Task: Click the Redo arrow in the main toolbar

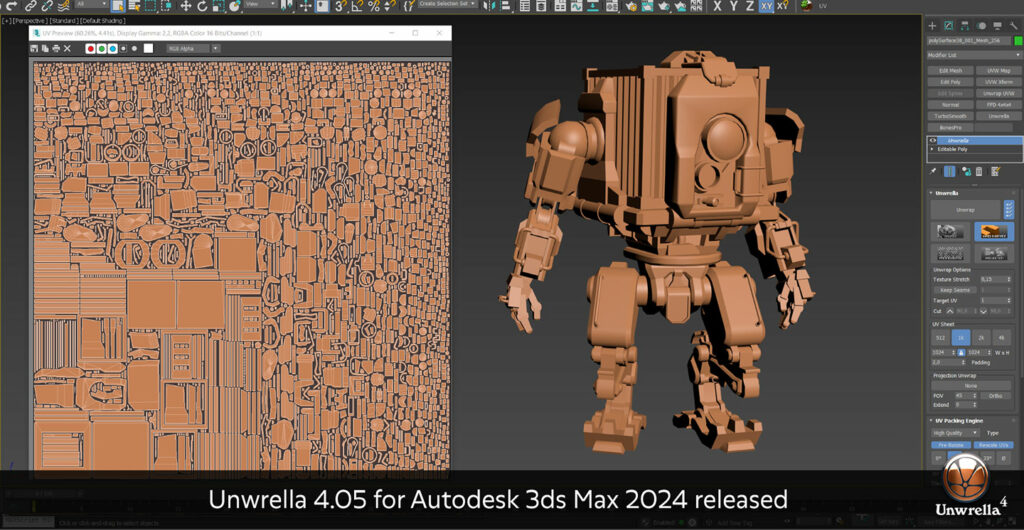Action: (x=11, y=6)
